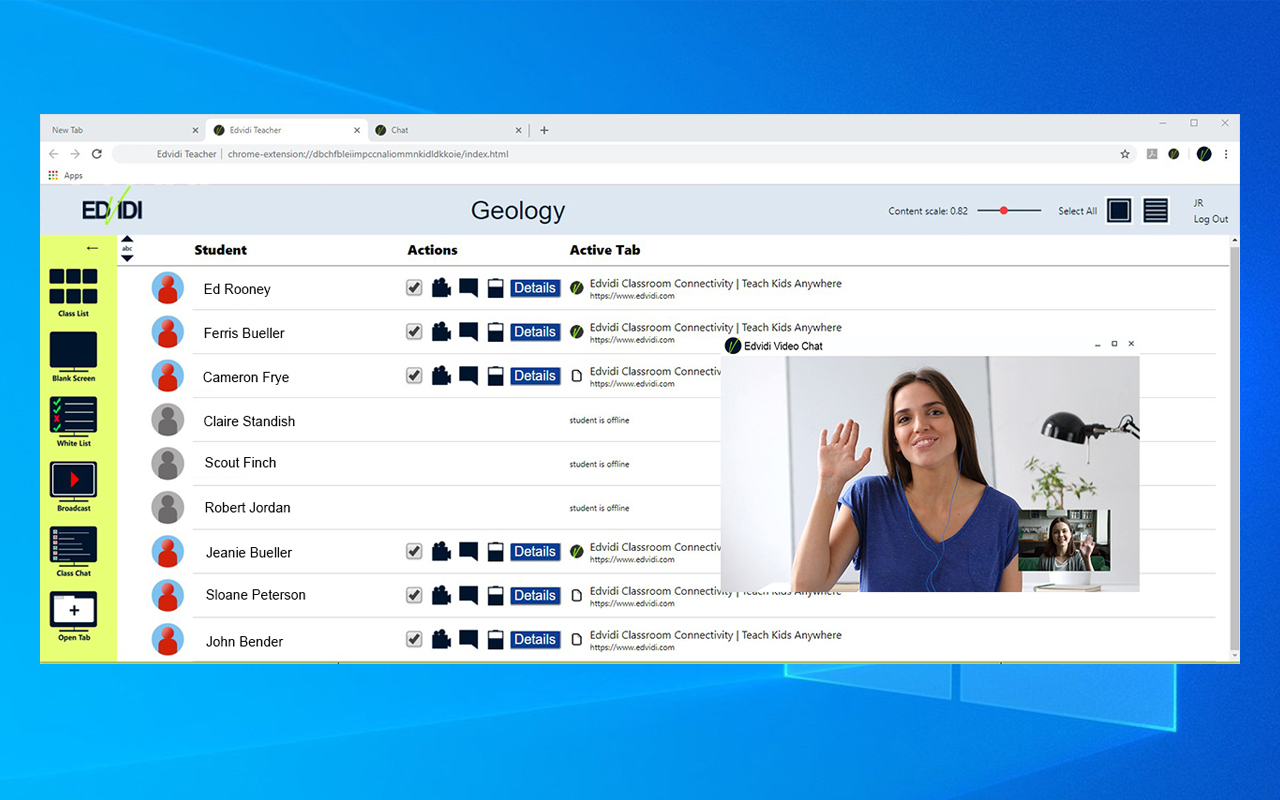Open Details for Cameron Frye
The height and width of the screenshot is (800, 1280).
coord(535,376)
